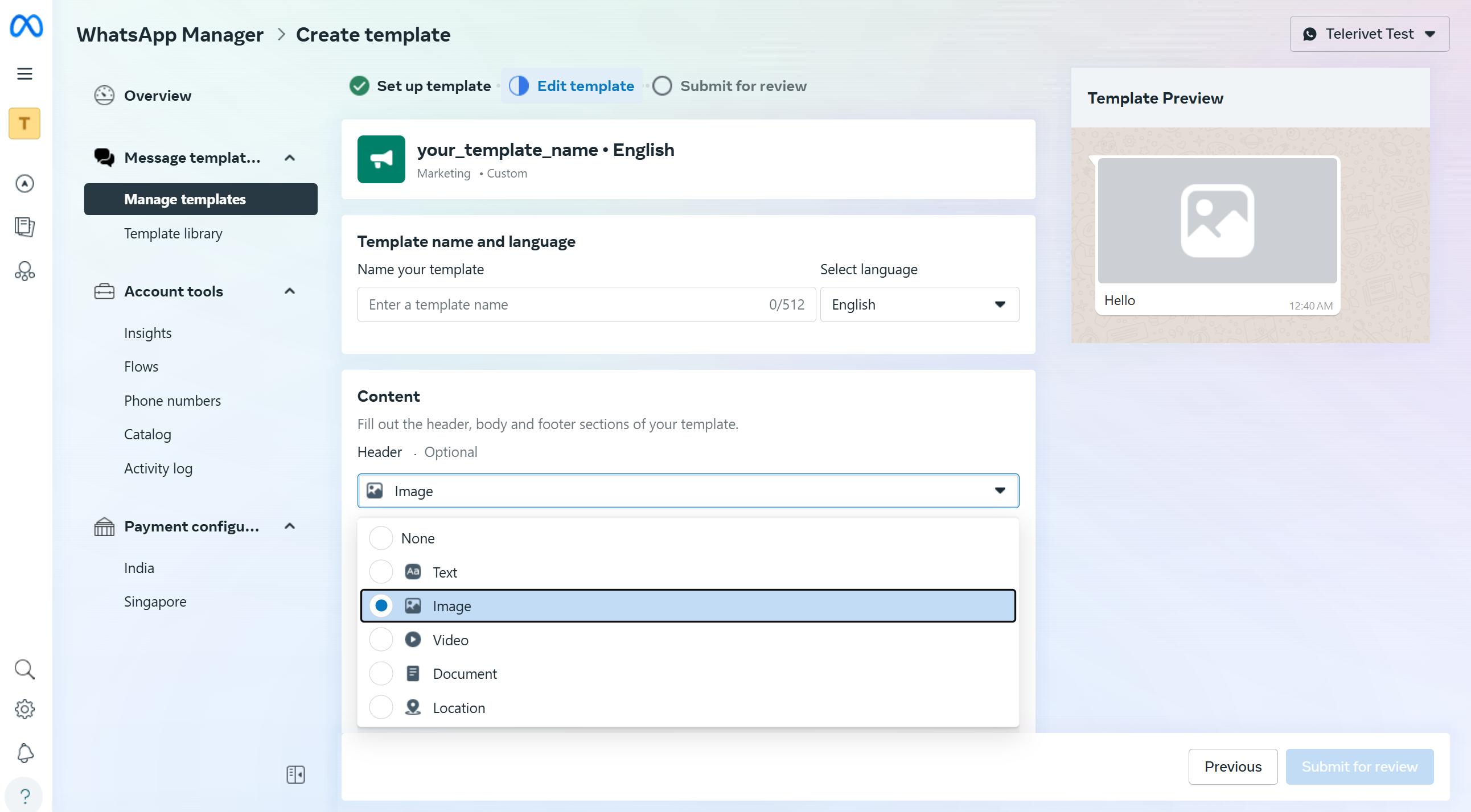The width and height of the screenshot is (1471, 812).
Task: Click the Overview gauge icon
Action: click(x=104, y=95)
